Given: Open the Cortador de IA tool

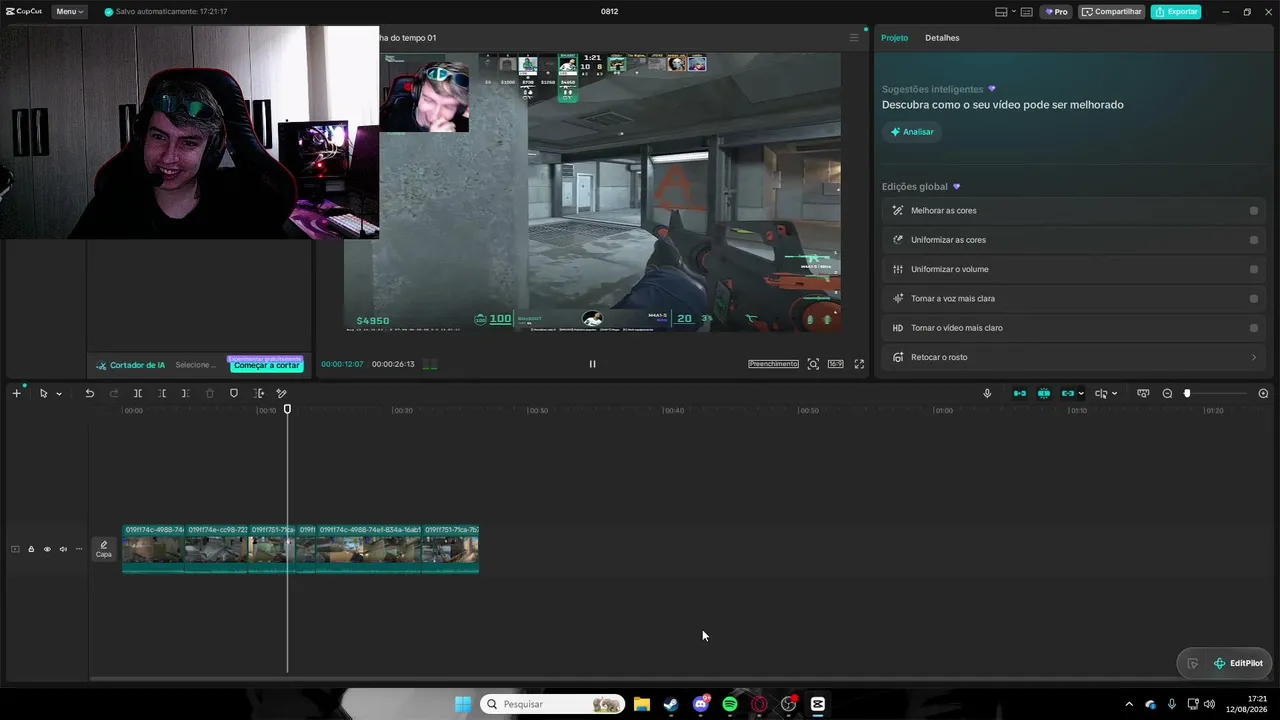Looking at the screenshot, I should point(131,365).
